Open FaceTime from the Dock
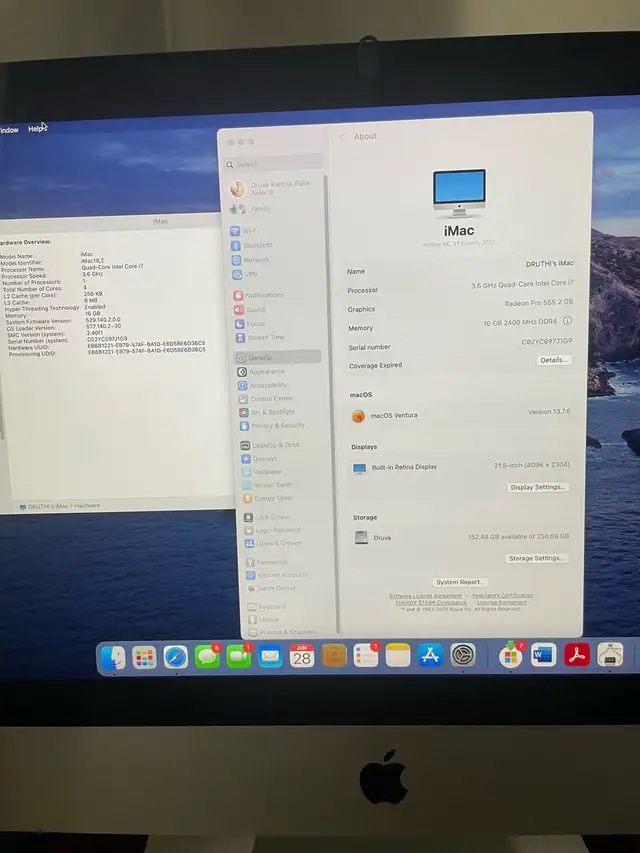The width and height of the screenshot is (640, 853). coord(238,657)
